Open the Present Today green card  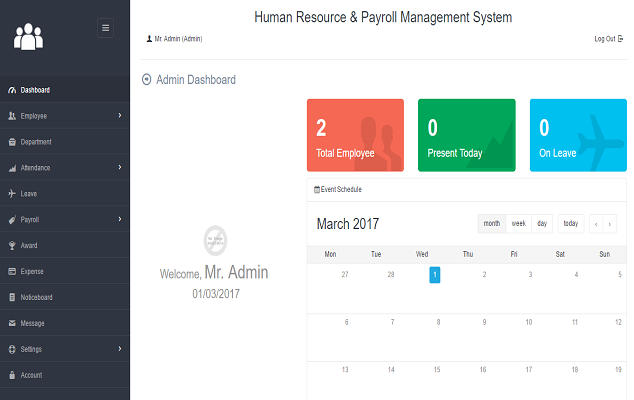(467, 135)
